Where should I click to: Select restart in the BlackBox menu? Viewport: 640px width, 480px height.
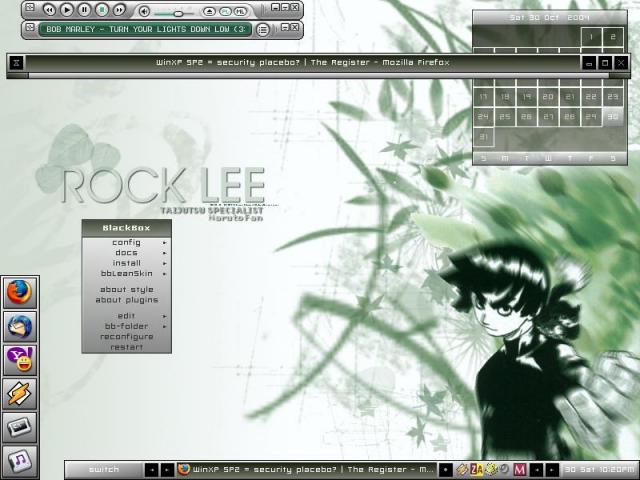pyautogui.click(x=127, y=347)
